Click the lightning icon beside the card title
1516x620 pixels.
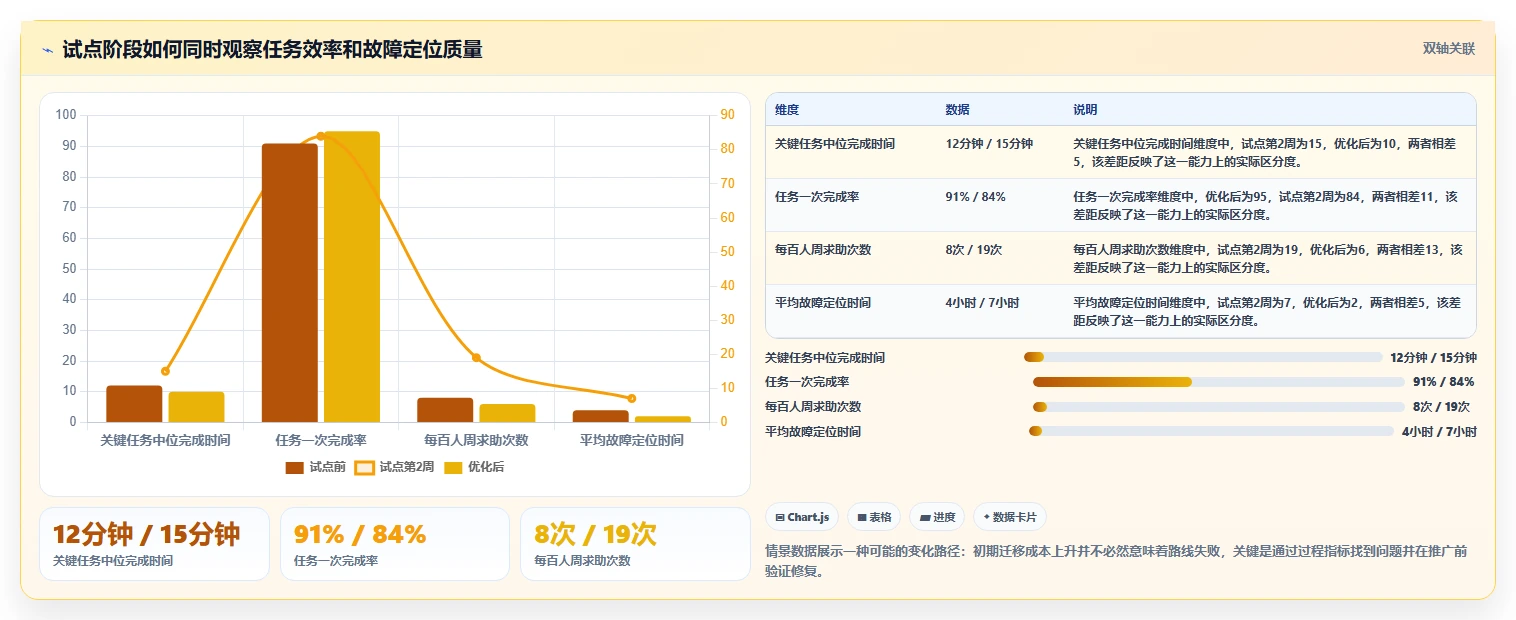pos(47,50)
